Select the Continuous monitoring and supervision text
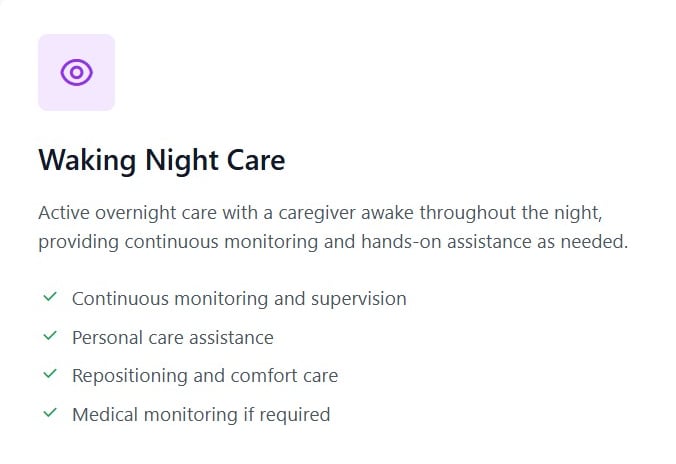 (x=239, y=298)
